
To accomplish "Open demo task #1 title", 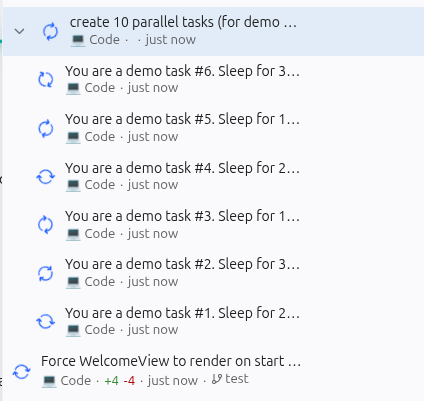I will click(182, 313).
